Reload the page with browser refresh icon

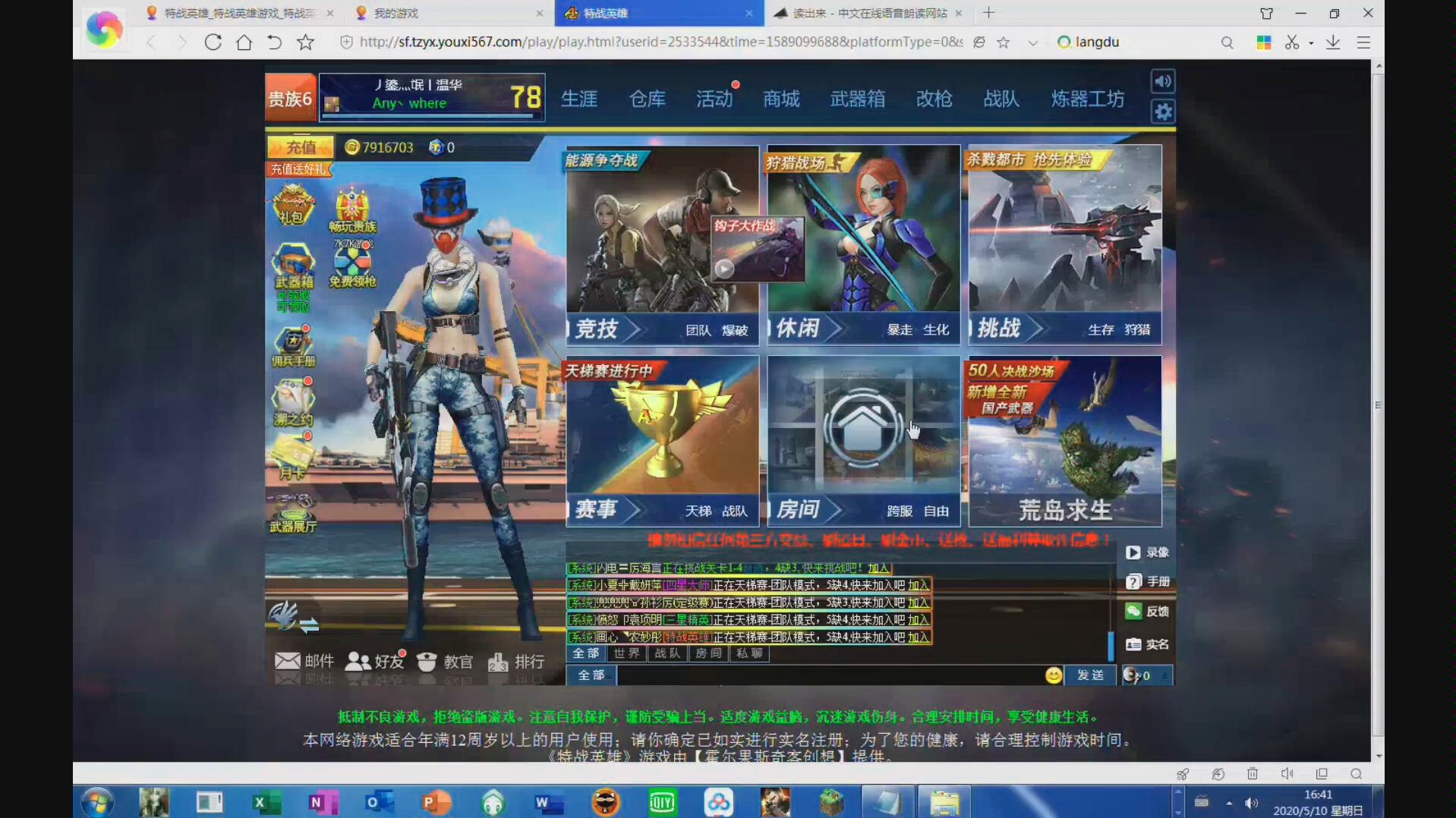tap(213, 42)
